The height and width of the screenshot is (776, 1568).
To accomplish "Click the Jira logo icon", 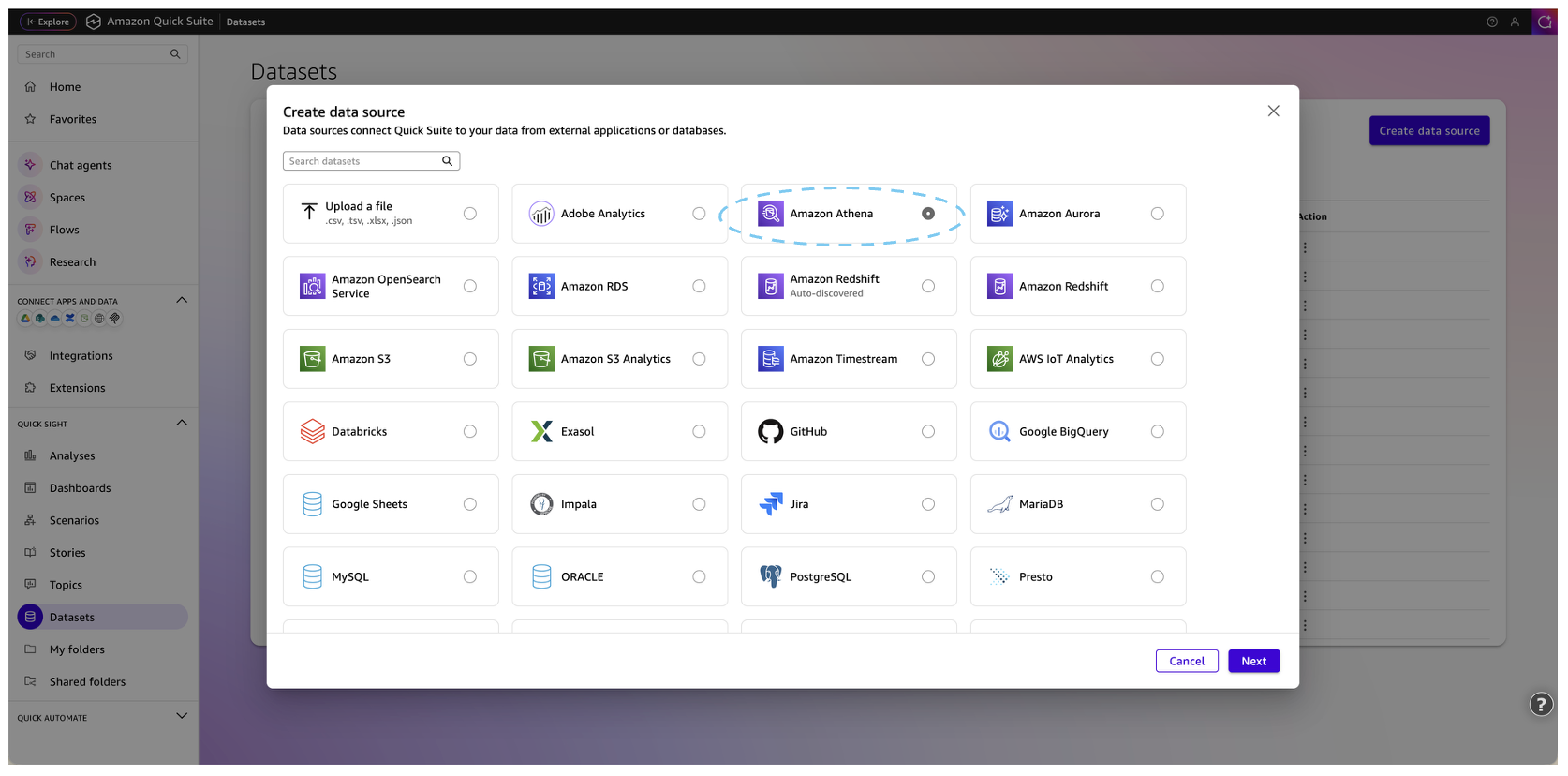I will [770, 504].
